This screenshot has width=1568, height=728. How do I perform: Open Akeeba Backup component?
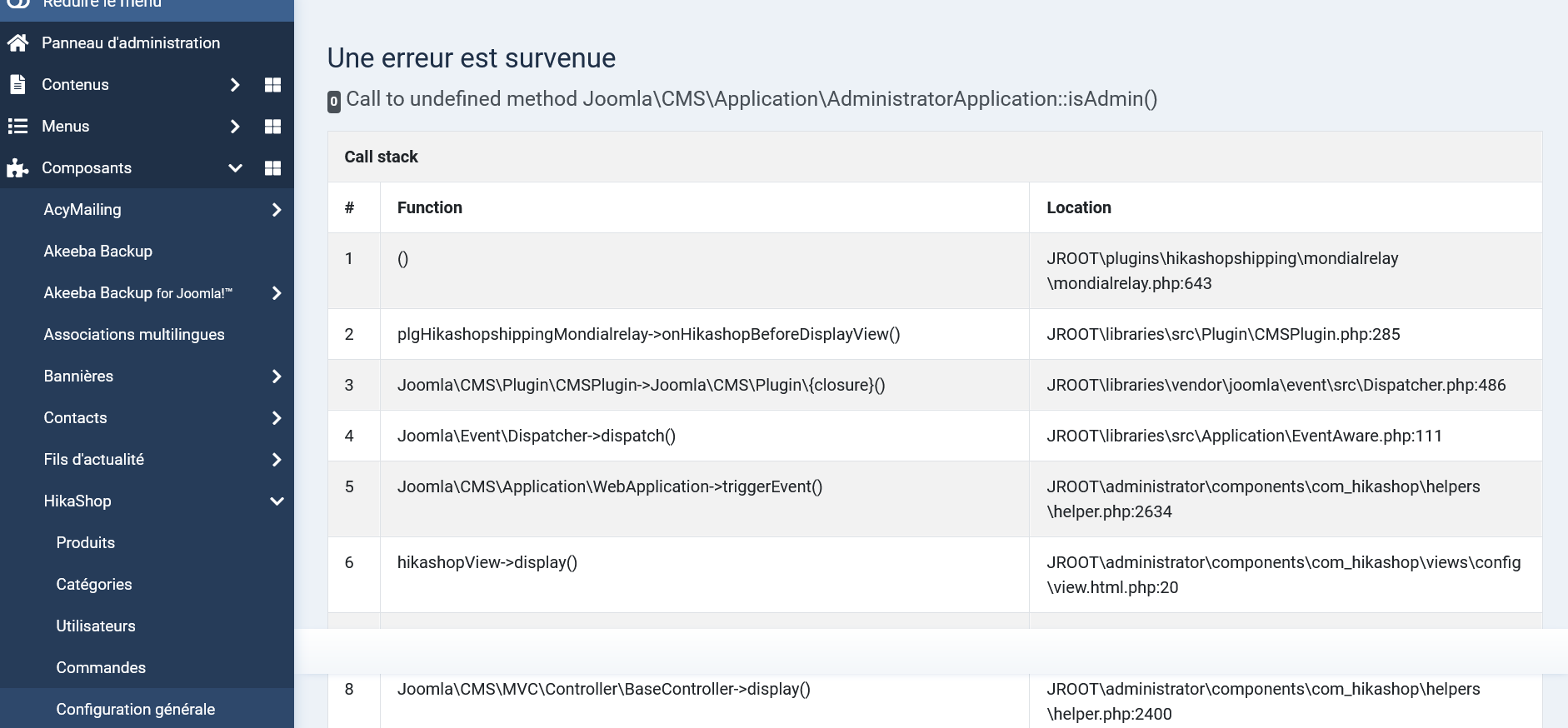pos(98,251)
